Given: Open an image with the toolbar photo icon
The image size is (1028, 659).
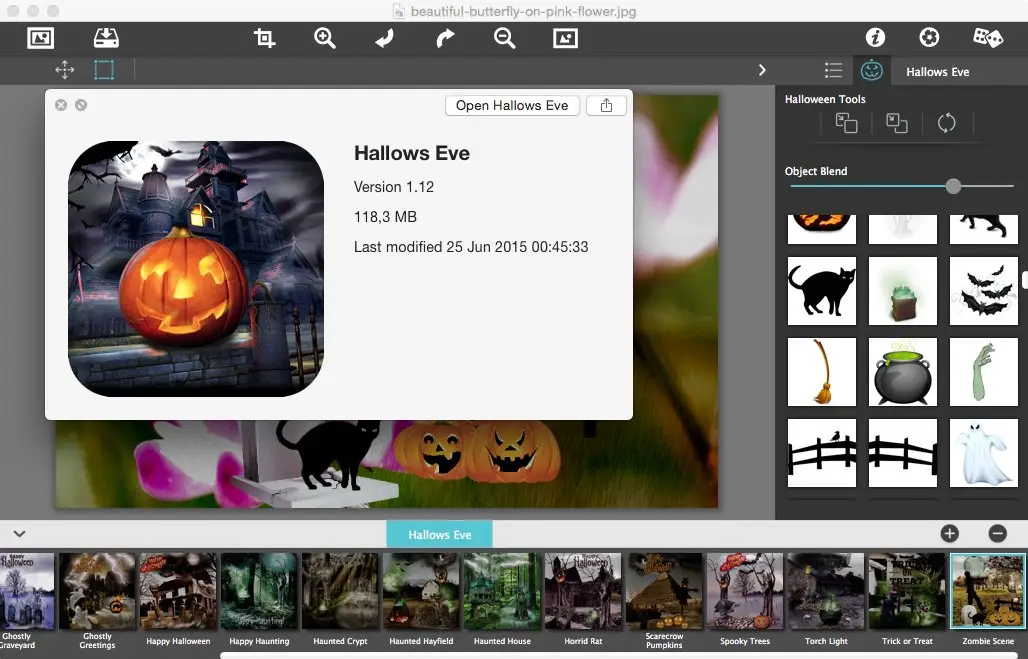Looking at the screenshot, I should (x=41, y=38).
